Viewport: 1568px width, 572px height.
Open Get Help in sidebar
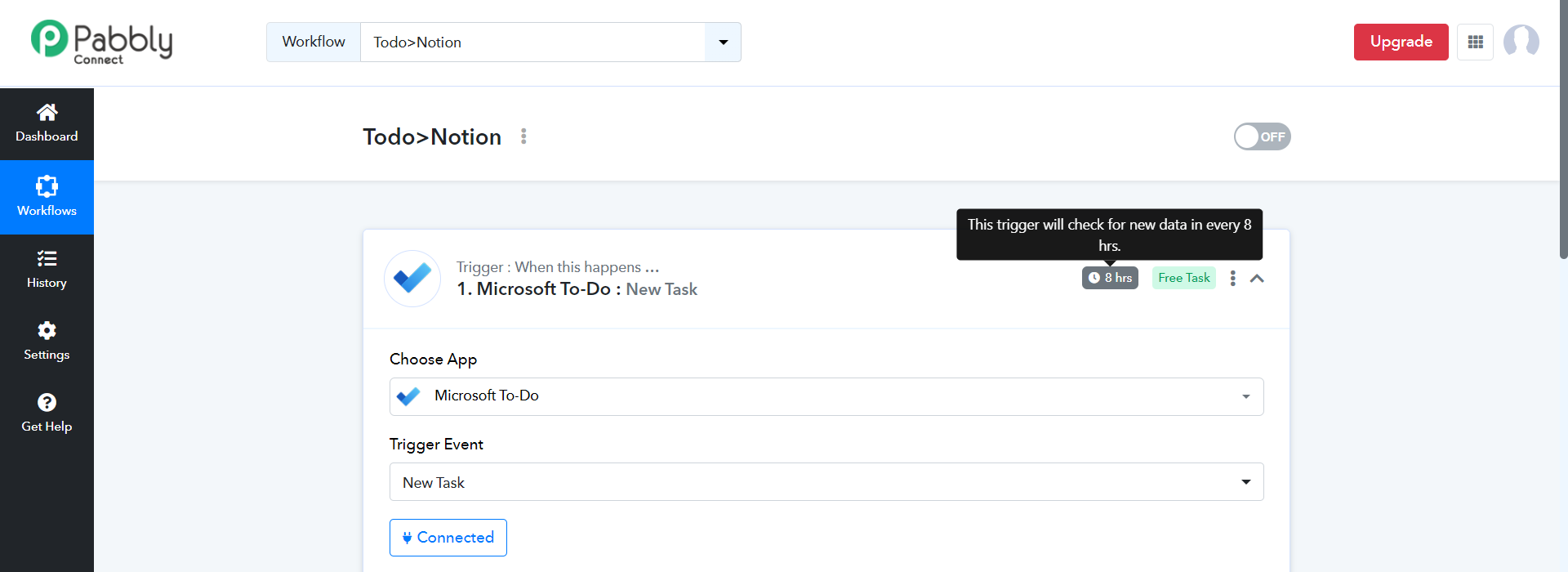click(47, 413)
